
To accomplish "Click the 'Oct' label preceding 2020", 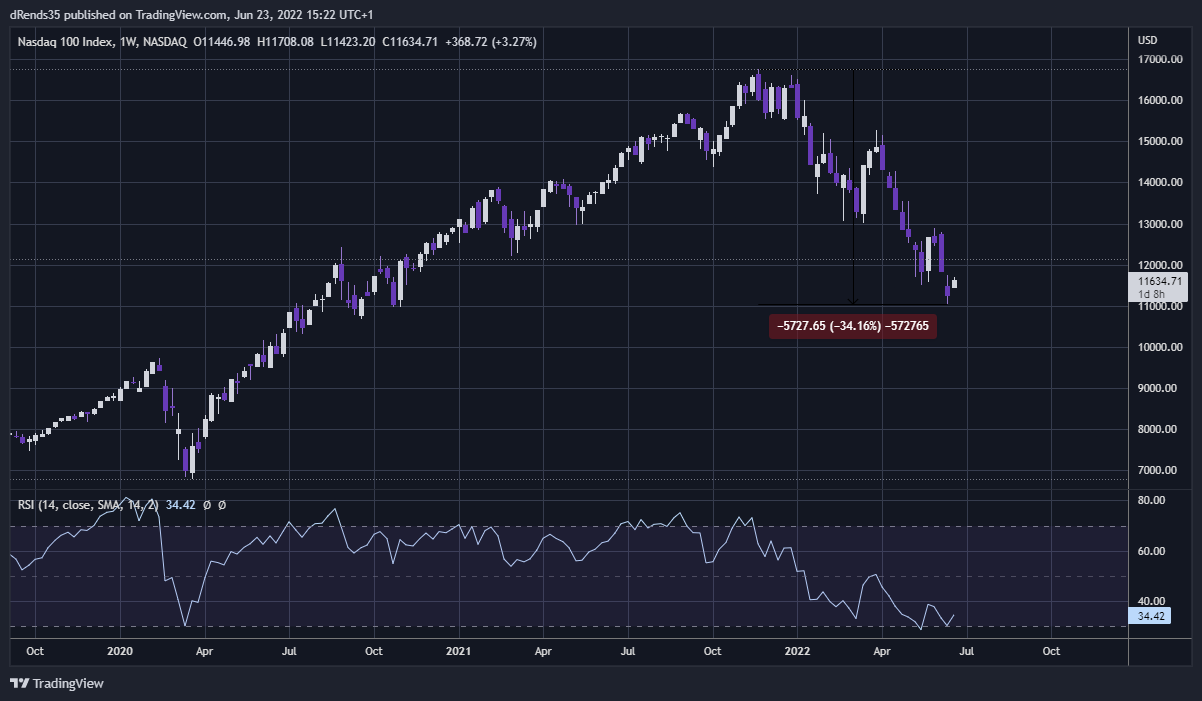I will [x=35, y=650].
